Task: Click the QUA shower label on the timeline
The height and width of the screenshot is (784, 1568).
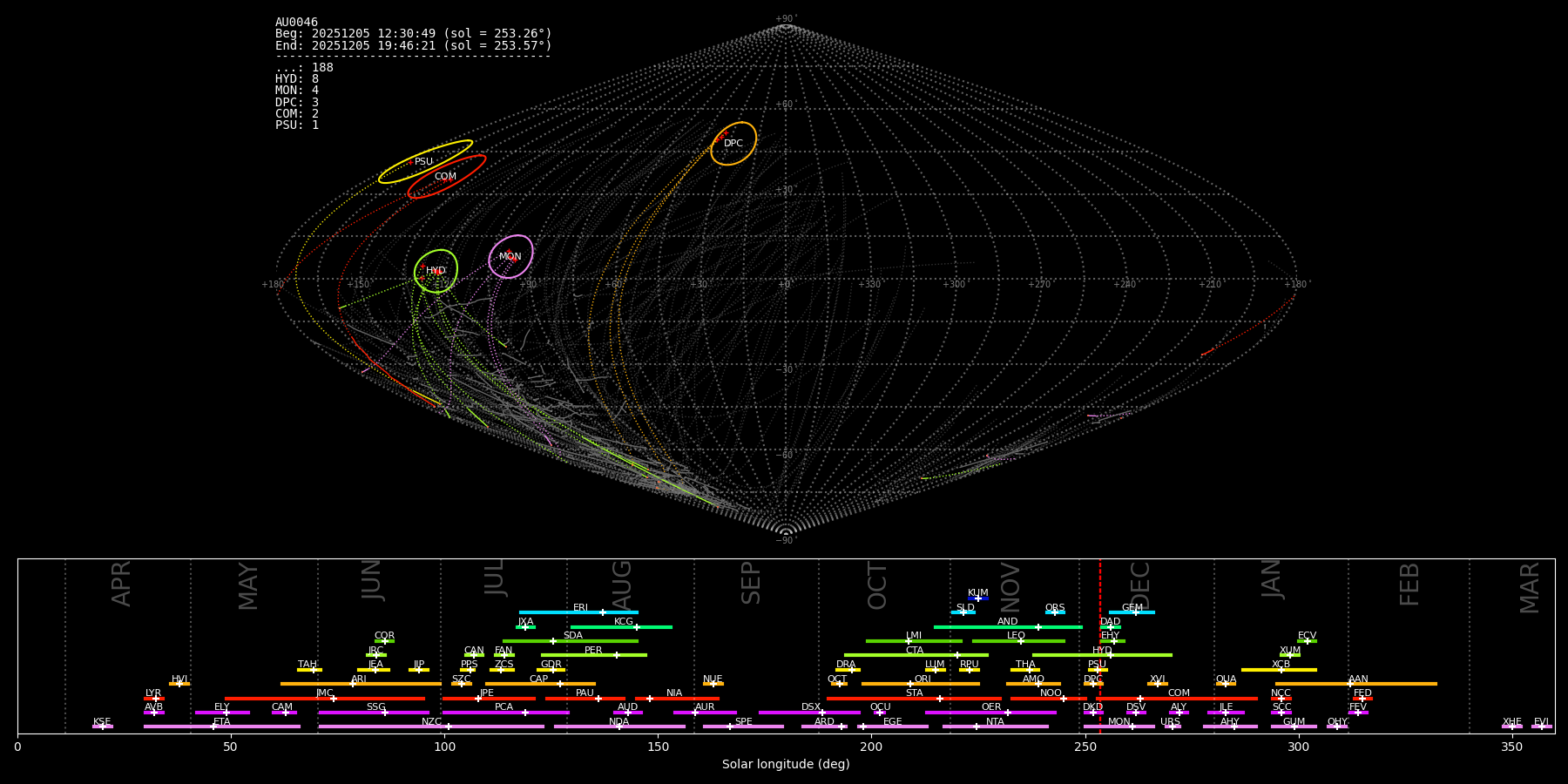Action: click(x=1226, y=679)
